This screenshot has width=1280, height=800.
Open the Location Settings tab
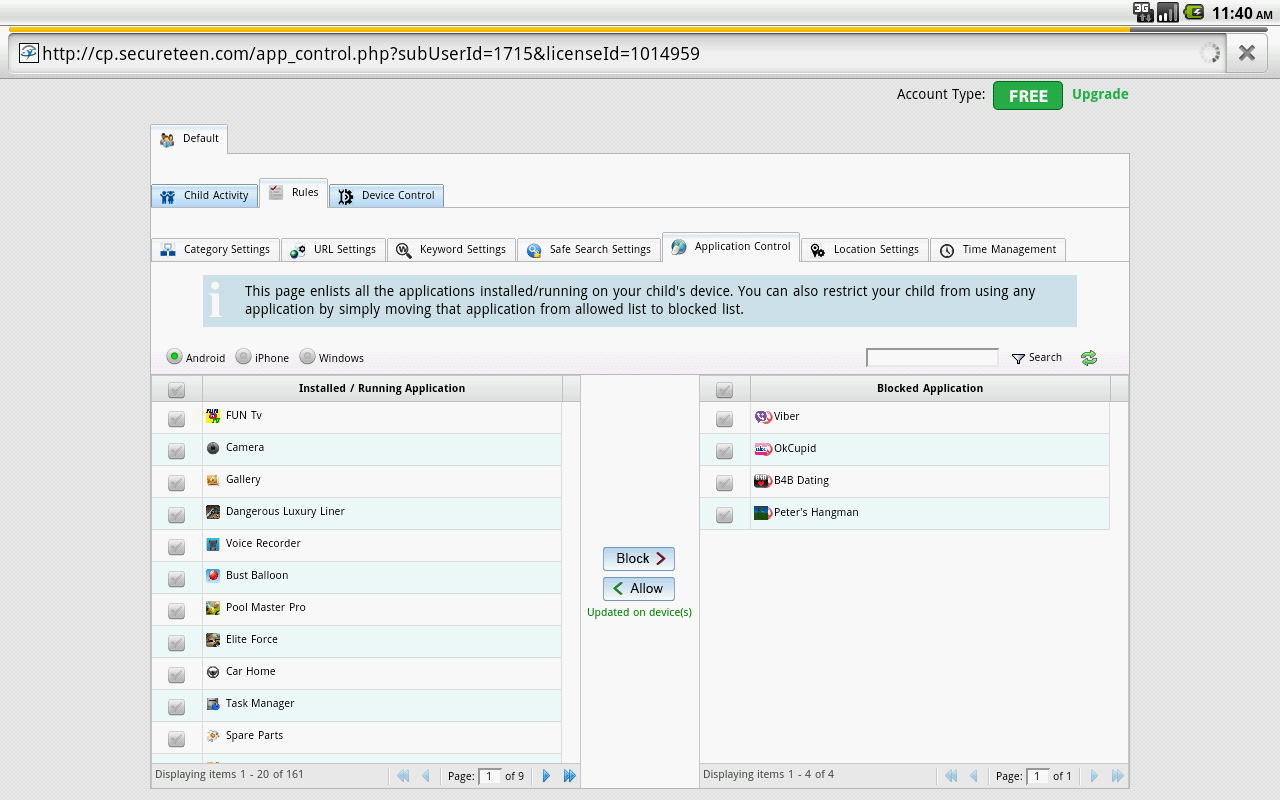pos(865,249)
